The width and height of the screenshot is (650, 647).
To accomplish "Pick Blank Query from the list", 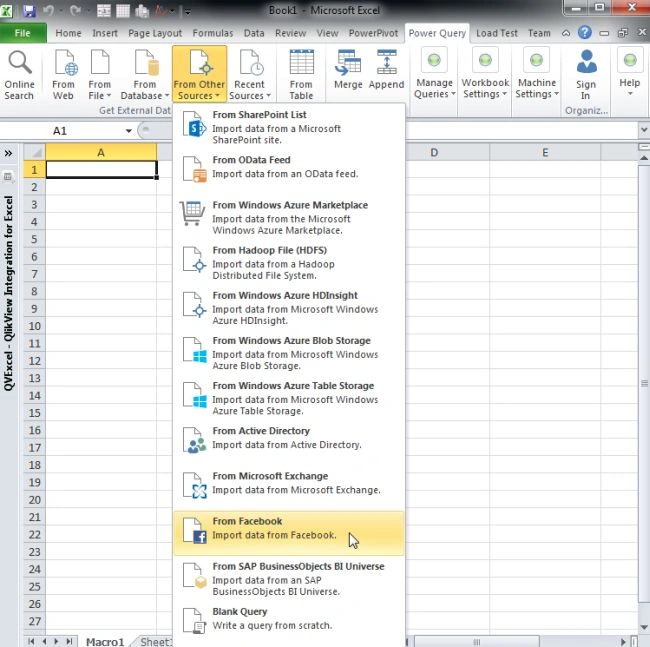I will pyautogui.click(x=289, y=619).
